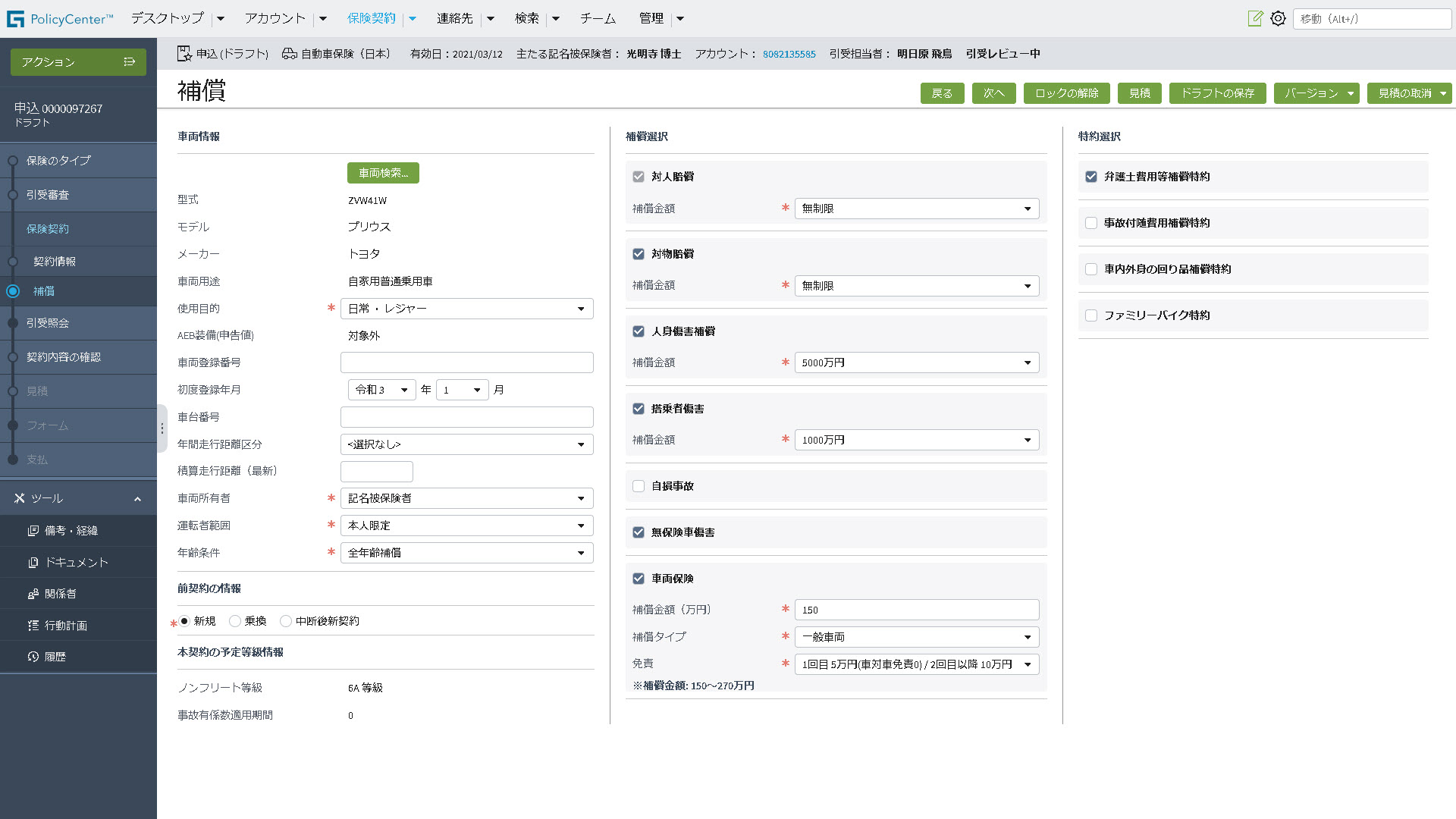Click the 車両登録番号 input field
The width and height of the screenshot is (1456, 819).
466,362
